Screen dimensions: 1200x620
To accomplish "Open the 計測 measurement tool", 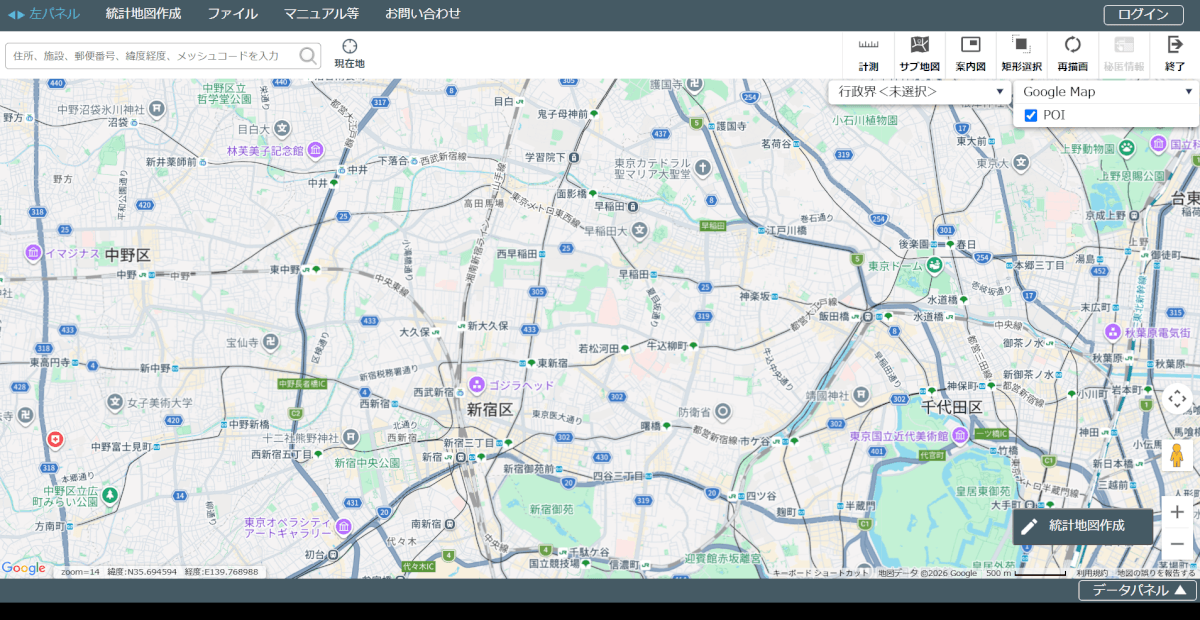I will click(868, 54).
